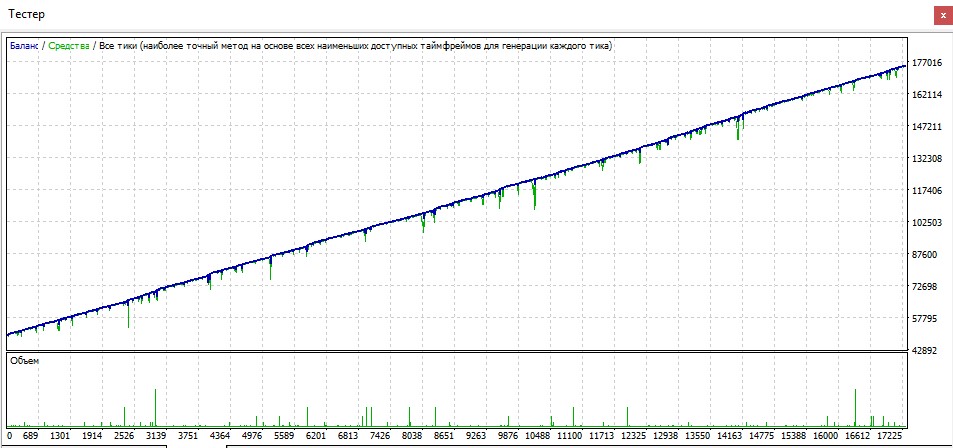Click the 10488 trade number label
953x448 pixels.
[x=537, y=436]
